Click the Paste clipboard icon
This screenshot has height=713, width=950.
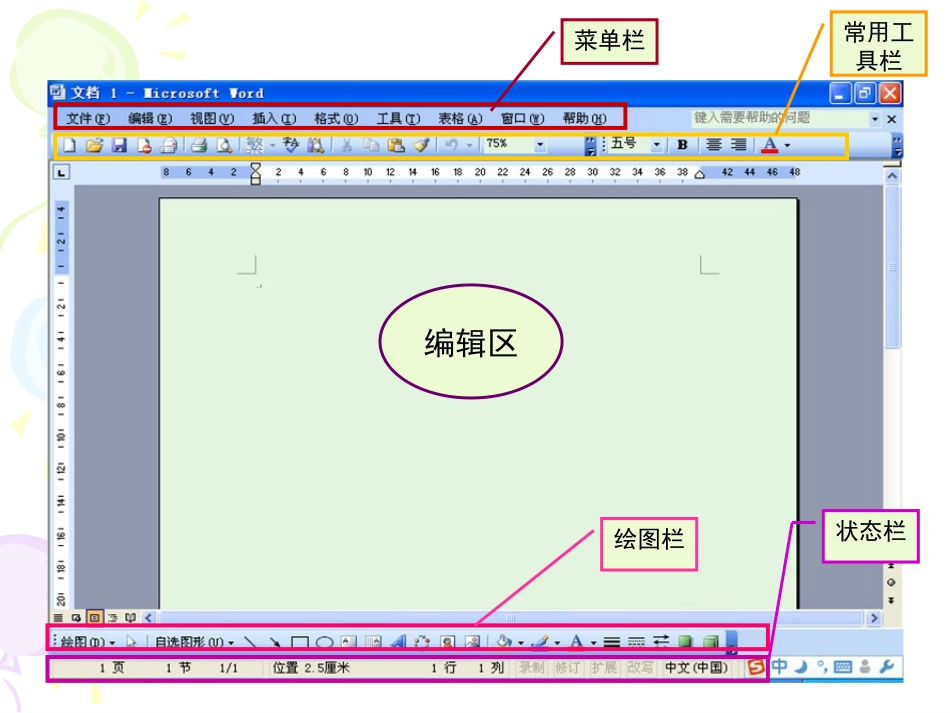[x=396, y=145]
